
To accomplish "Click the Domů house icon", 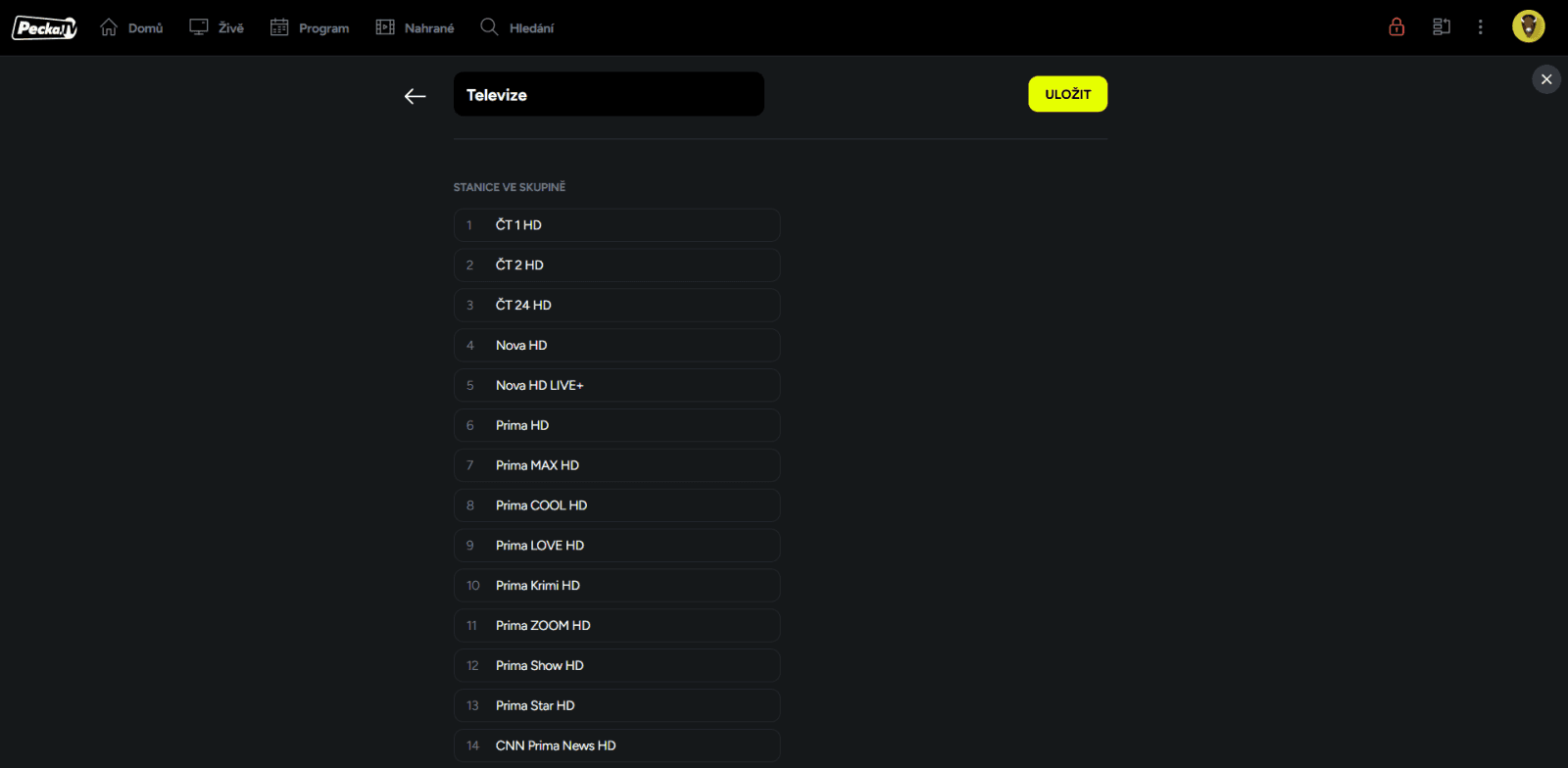I will (109, 27).
